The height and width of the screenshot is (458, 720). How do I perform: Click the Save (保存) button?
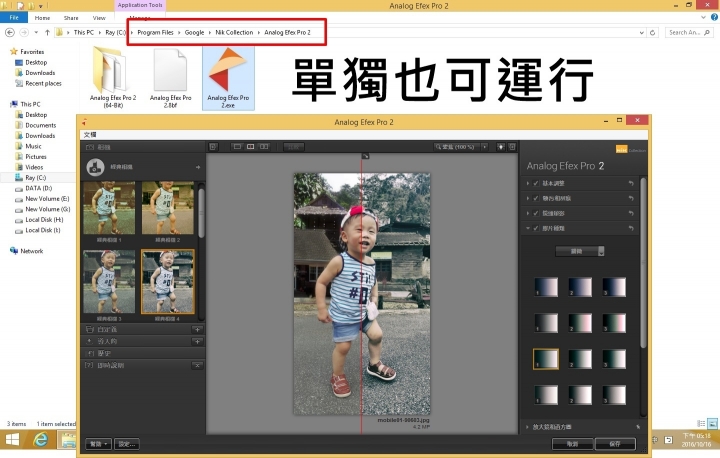615,444
